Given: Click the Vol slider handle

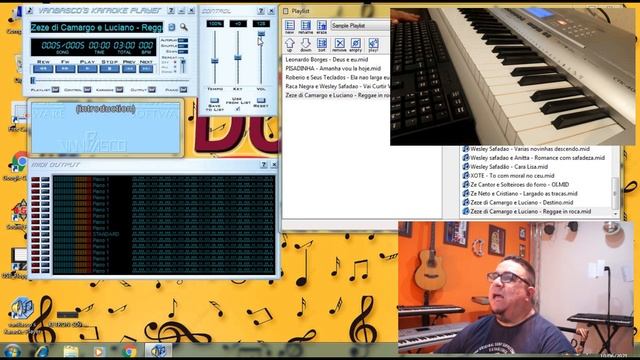Looking at the screenshot, I should coord(261,34).
